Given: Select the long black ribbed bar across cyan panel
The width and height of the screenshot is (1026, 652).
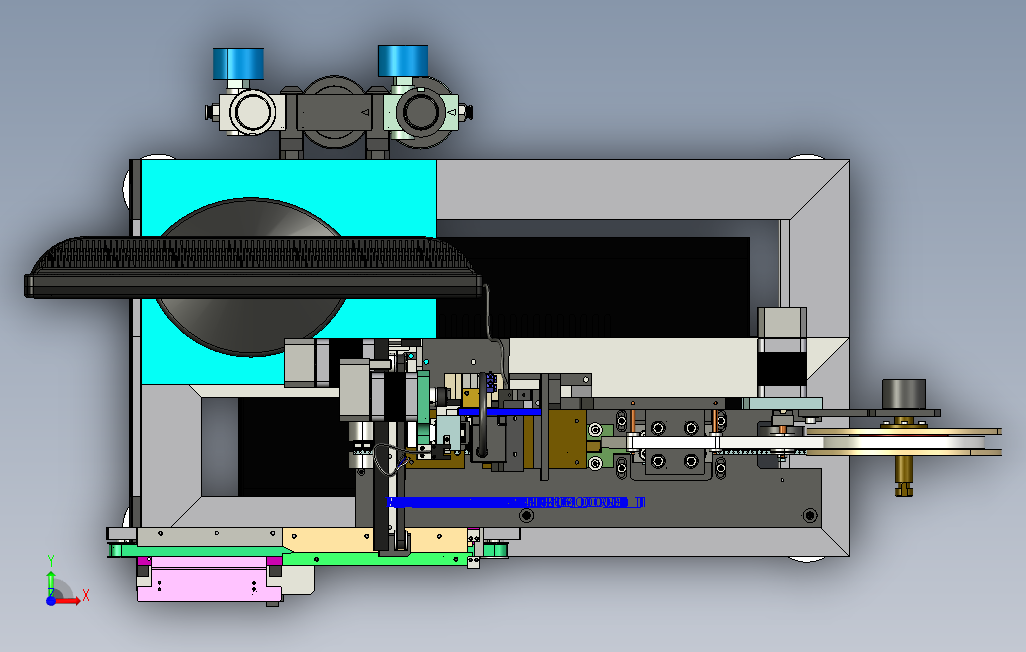Looking at the screenshot, I should pos(254,268).
